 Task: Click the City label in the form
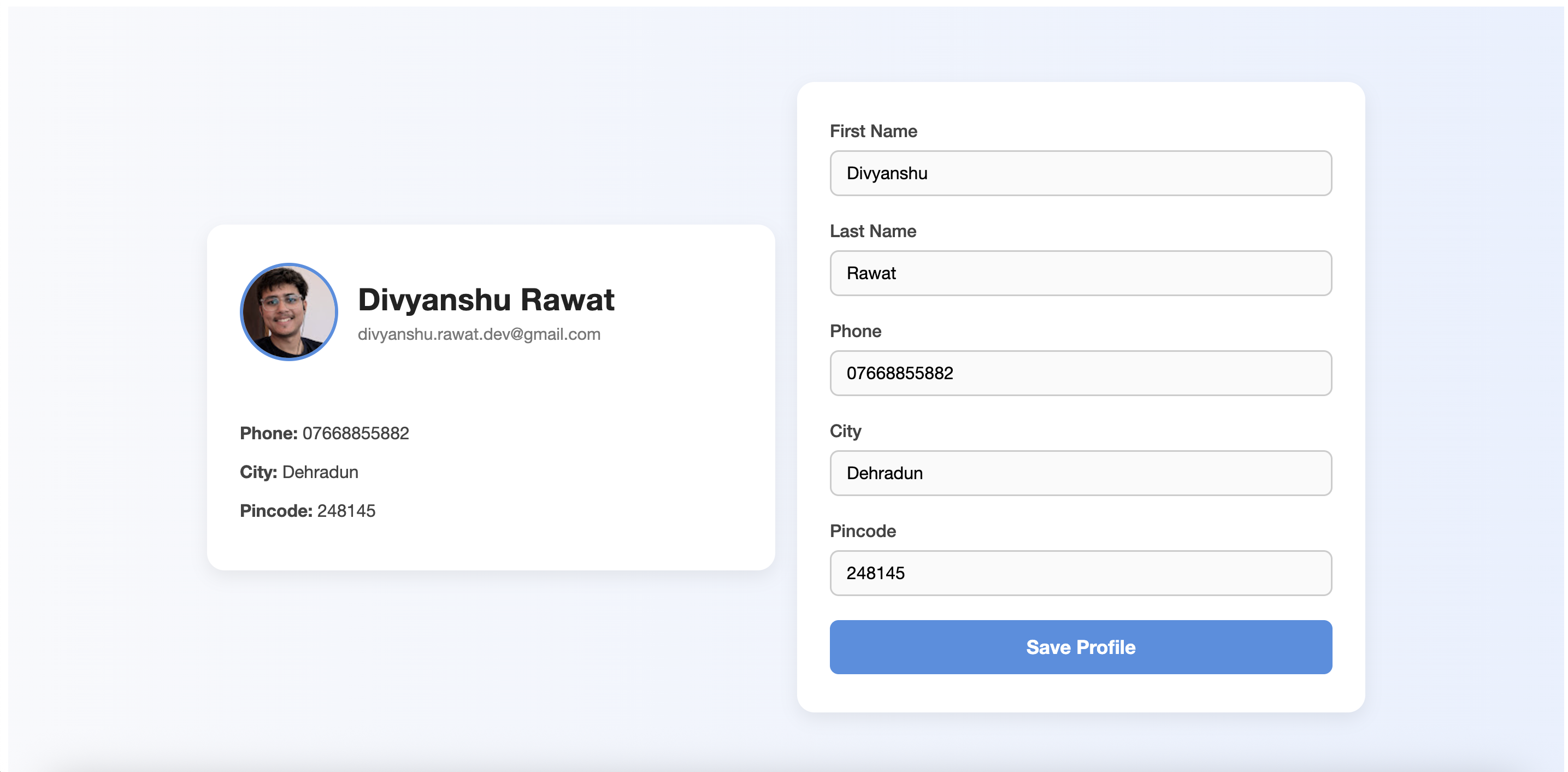(x=845, y=431)
